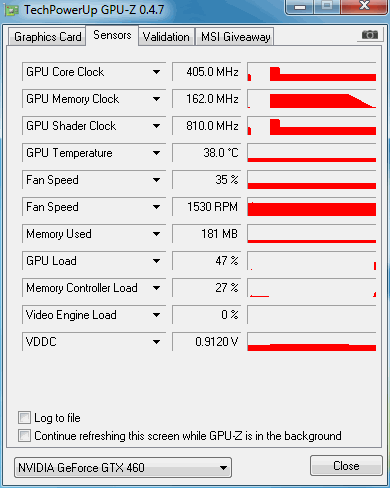Open NVIDIA GeForce GTX 460 device selector
The height and width of the screenshot is (488, 390).
click(x=123, y=468)
